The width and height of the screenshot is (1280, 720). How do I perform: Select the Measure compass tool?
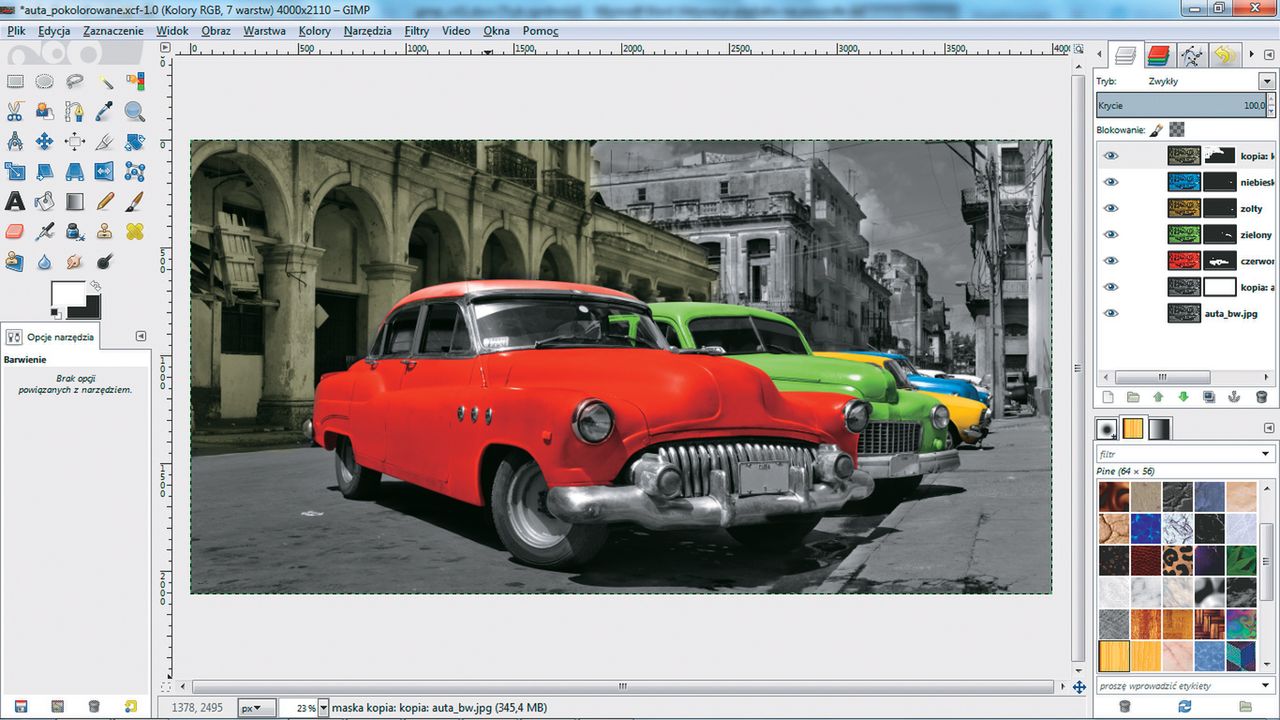pos(15,141)
